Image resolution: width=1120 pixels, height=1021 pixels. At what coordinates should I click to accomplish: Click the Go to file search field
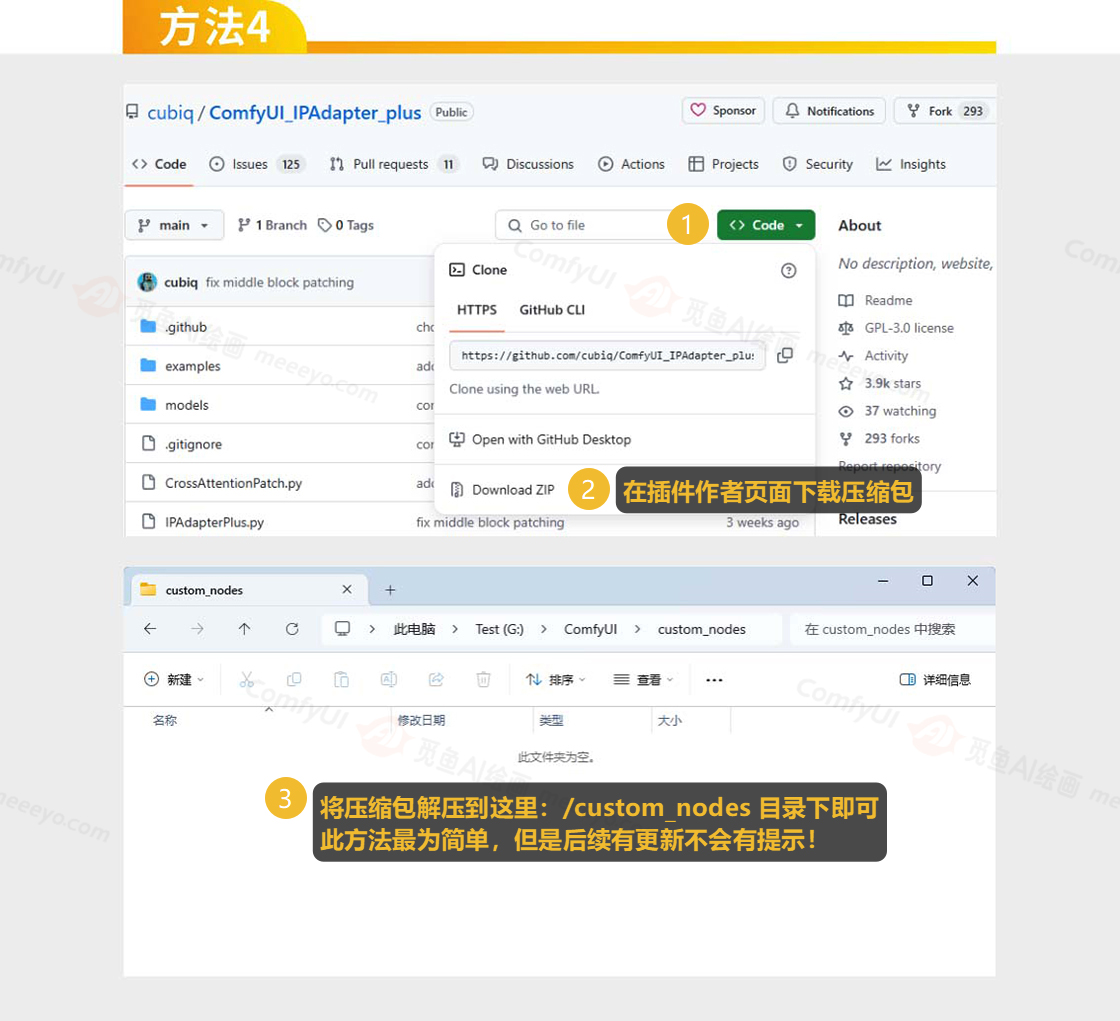tap(580, 225)
